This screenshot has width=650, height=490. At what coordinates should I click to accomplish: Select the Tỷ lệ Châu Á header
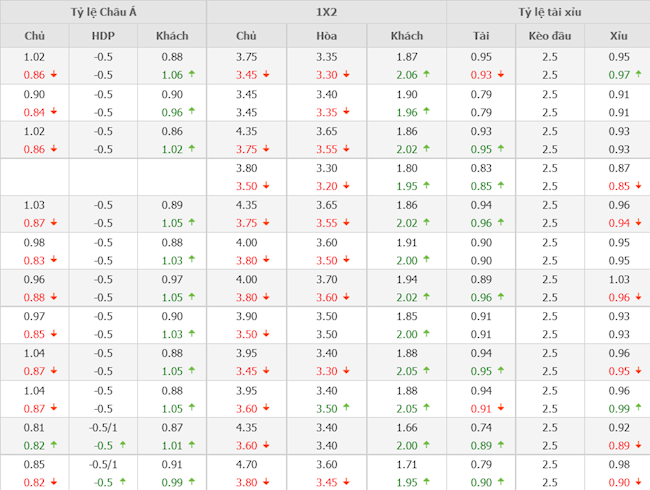click(x=104, y=13)
